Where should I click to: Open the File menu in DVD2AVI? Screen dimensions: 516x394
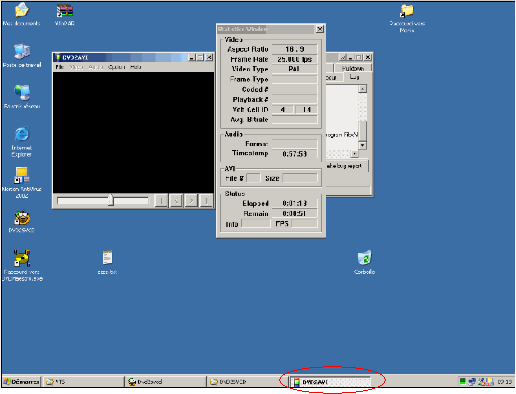click(x=60, y=67)
